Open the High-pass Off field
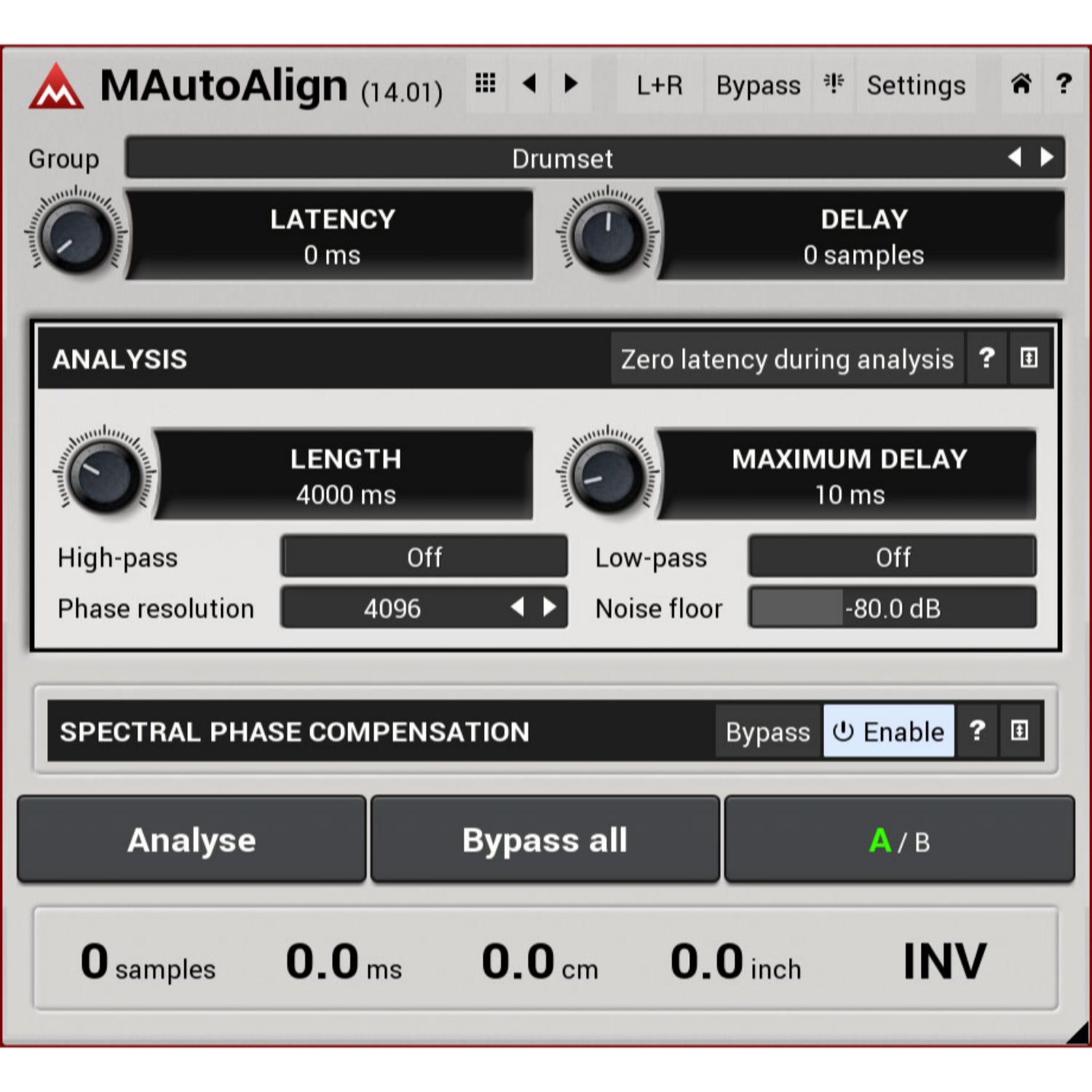The height and width of the screenshot is (1092, 1092). click(x=424, y=557)
